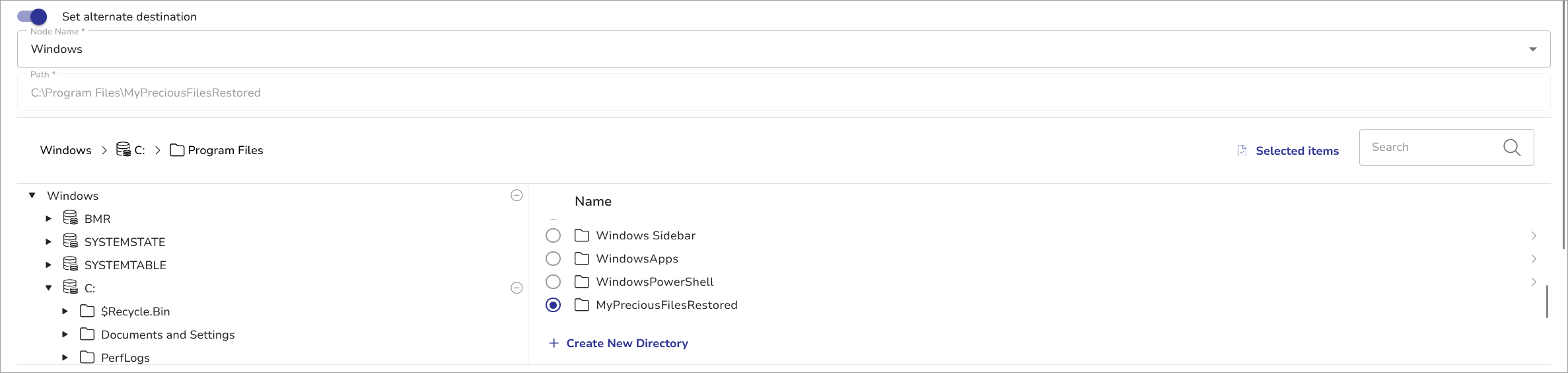
Task: Click the BMR database icon in tree
Action: pyautogui.click(x=71, y=218)
